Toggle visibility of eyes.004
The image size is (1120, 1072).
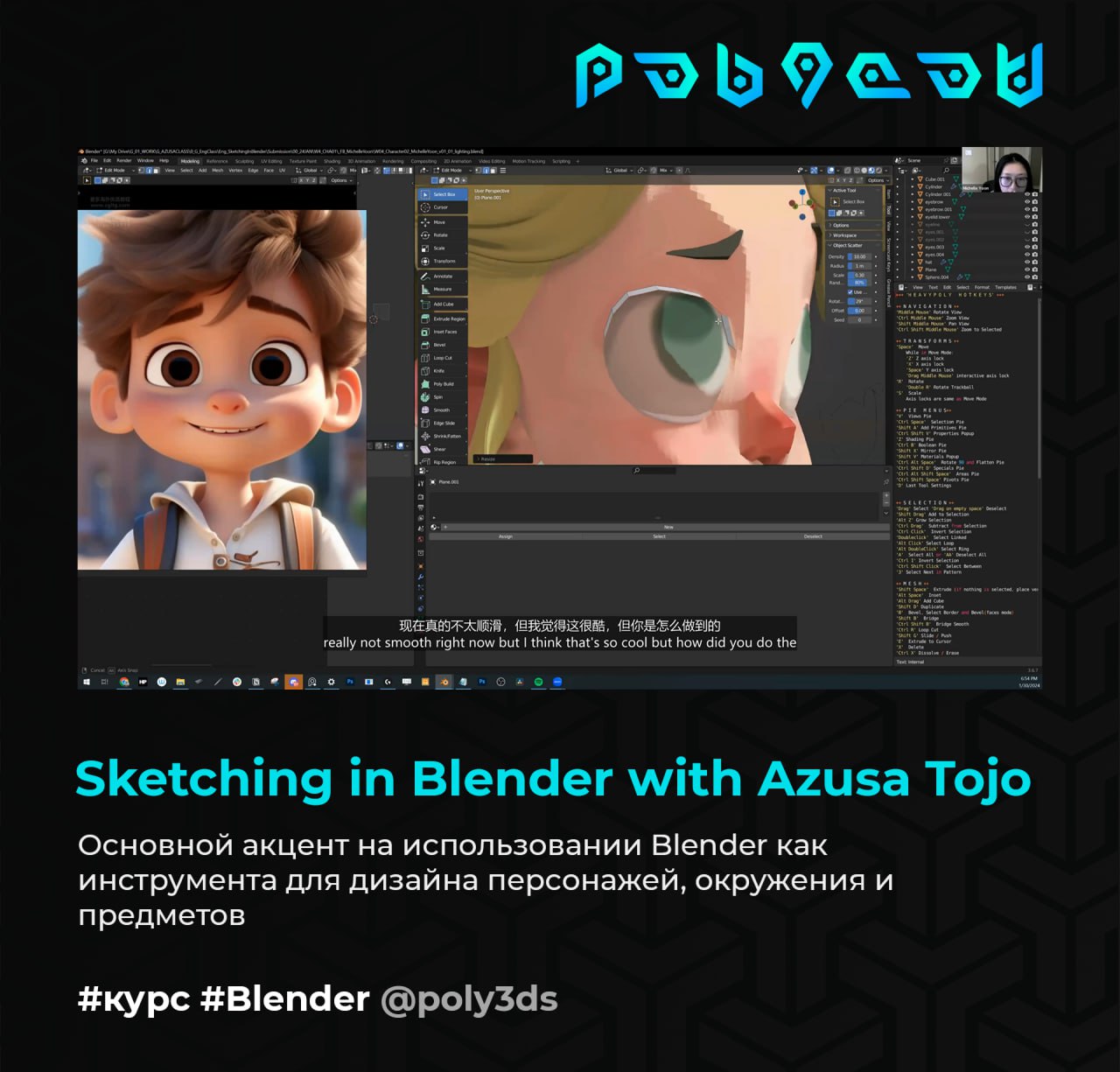click(x=1027, y=255)
